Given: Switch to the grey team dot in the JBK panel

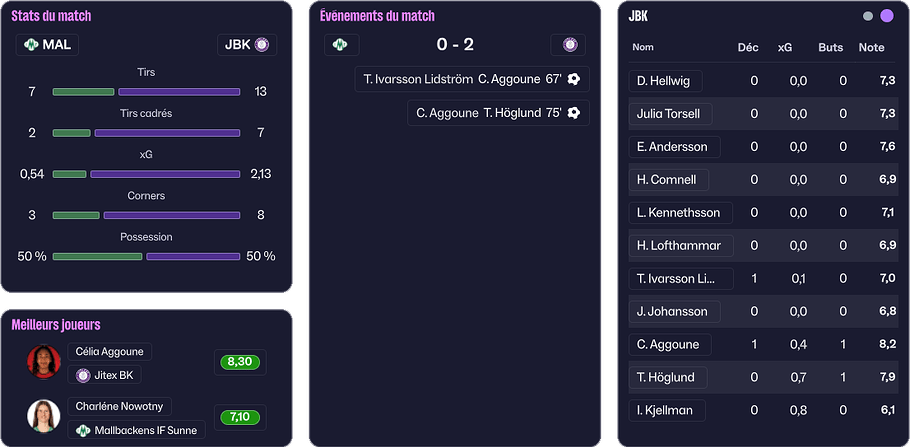Looking at the screenshot, I should pos(868,16).
